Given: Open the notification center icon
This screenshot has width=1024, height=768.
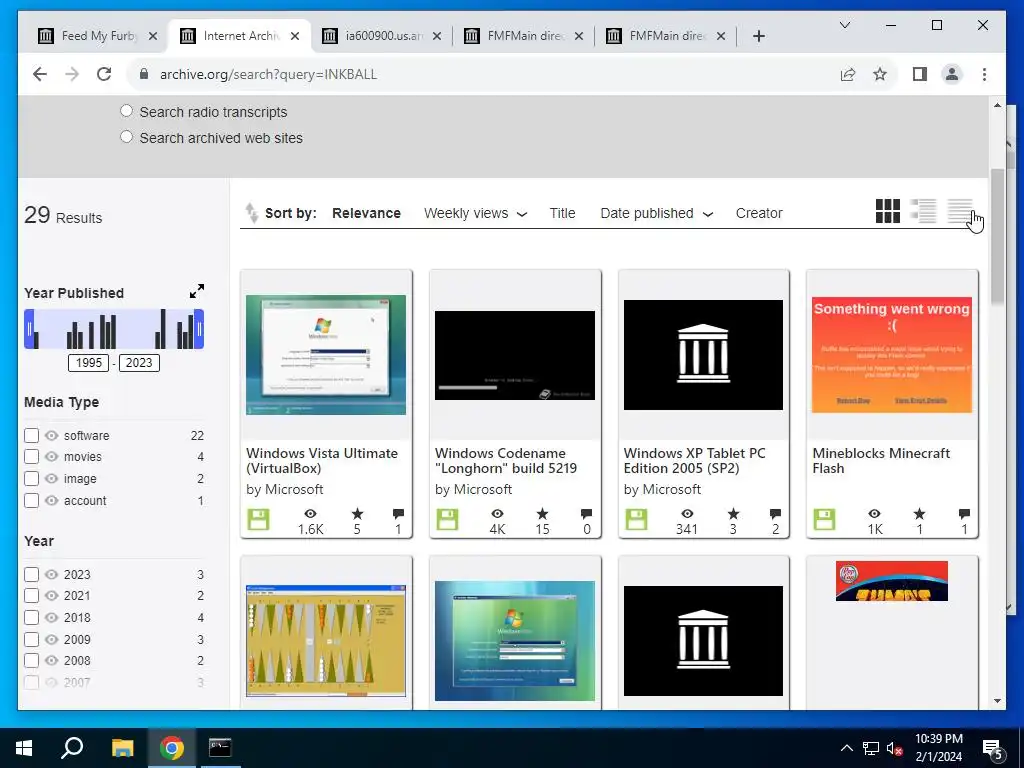Looking at the screenshot, I should coord(993,748).
